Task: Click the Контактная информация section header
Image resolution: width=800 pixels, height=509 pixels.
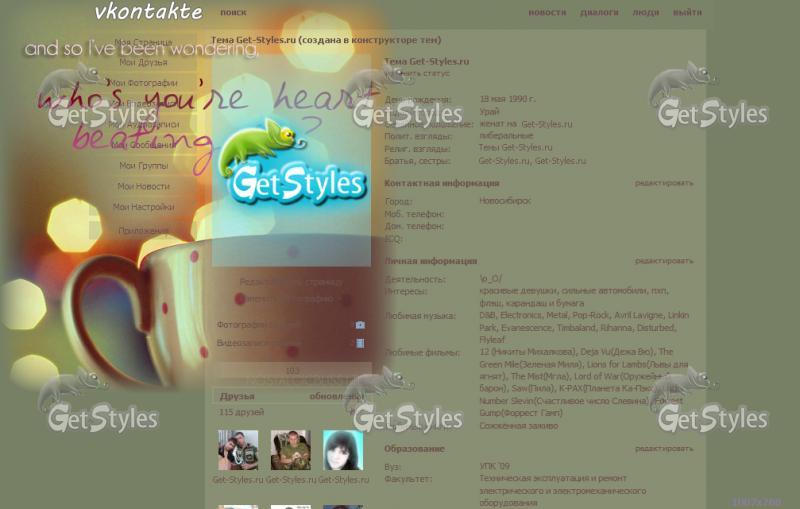Action: (442, 183)
